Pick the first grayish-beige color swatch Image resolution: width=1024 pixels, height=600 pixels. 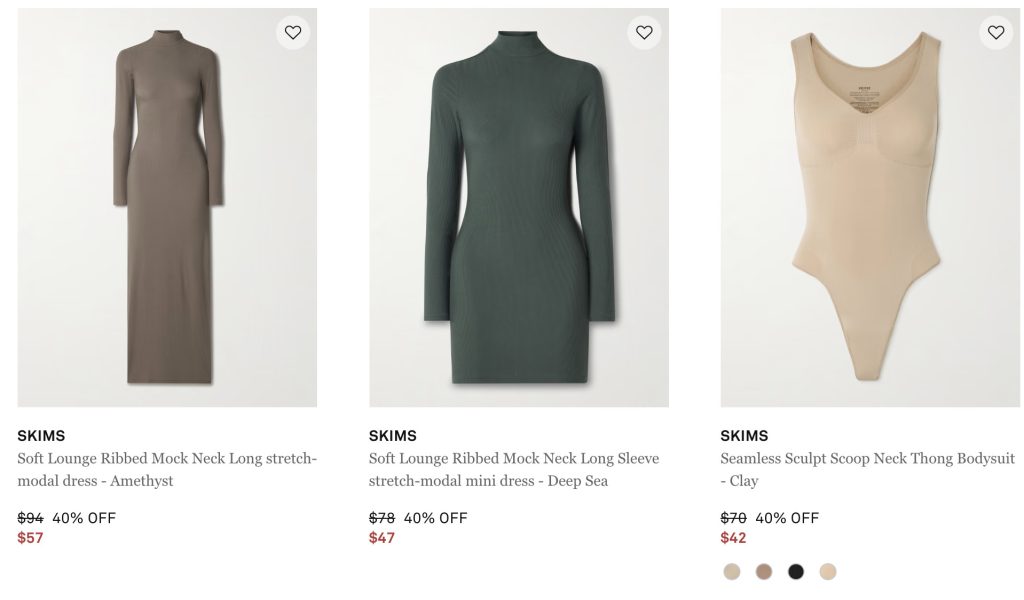coord(732,572)
